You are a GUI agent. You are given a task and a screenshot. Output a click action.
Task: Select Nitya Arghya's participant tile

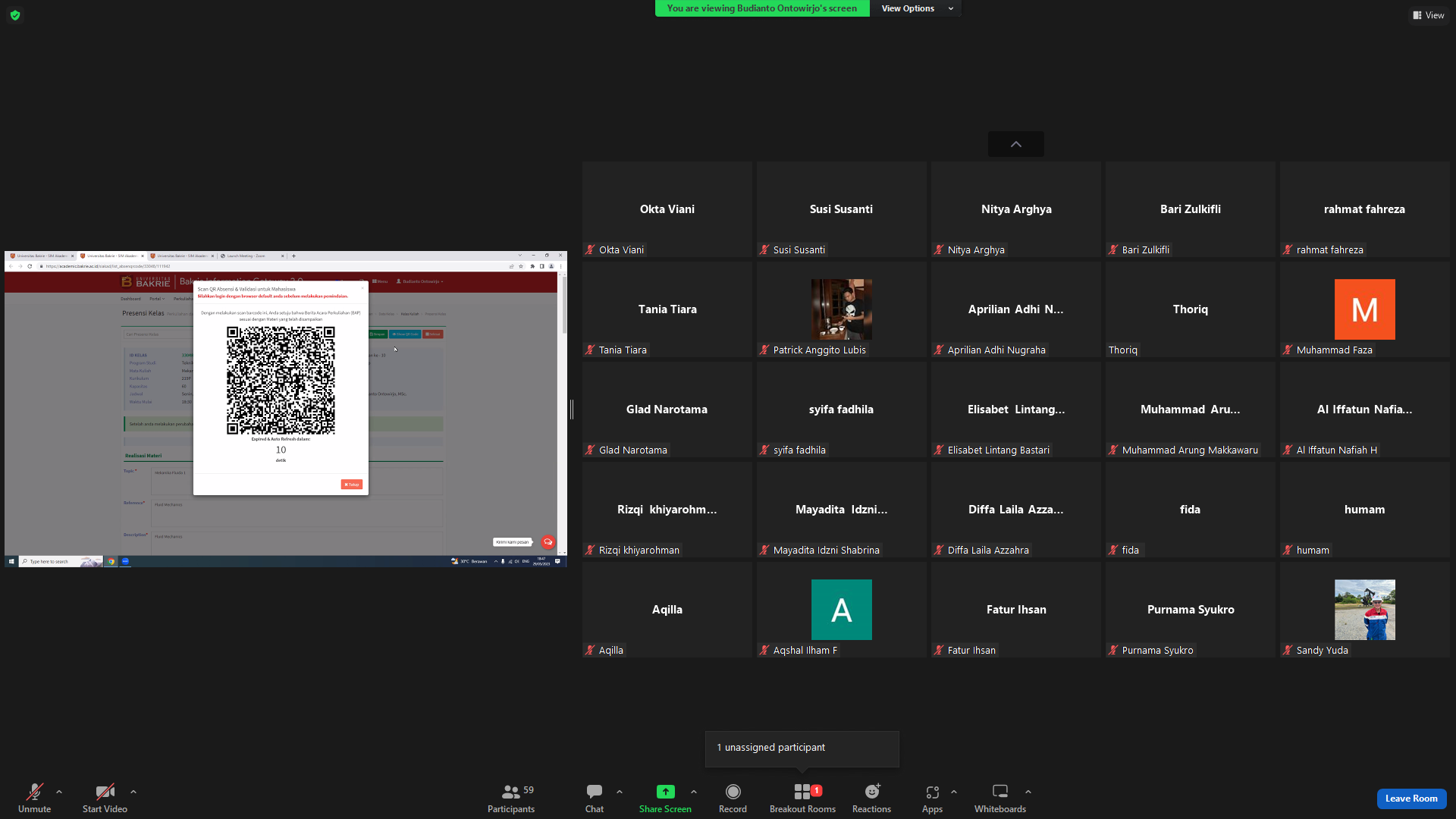1016,209
